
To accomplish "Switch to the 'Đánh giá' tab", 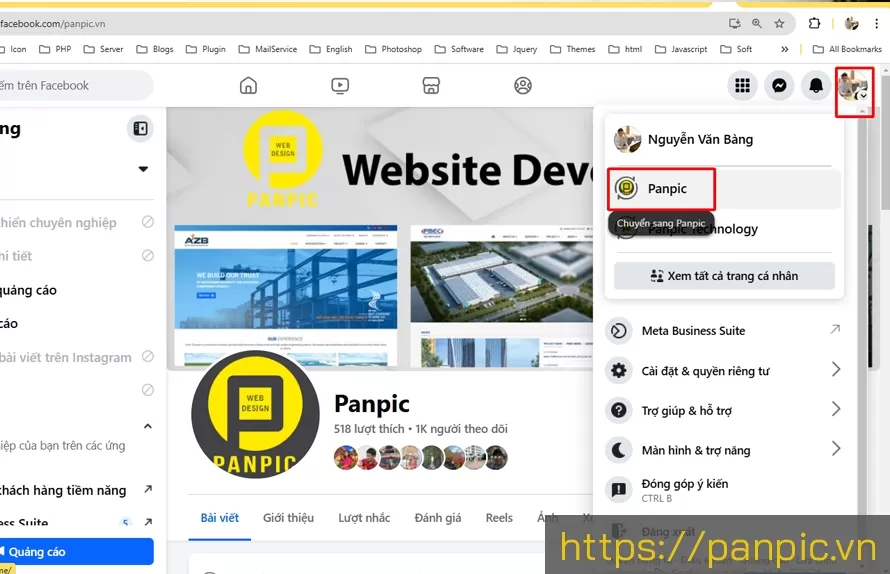I will [438, 518].
